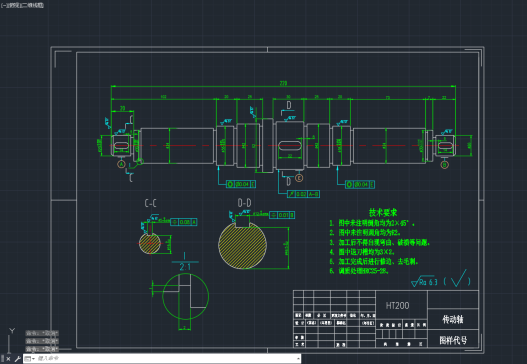Select the 图样代号 title block text
527x364 pixels.
(453, 340)
